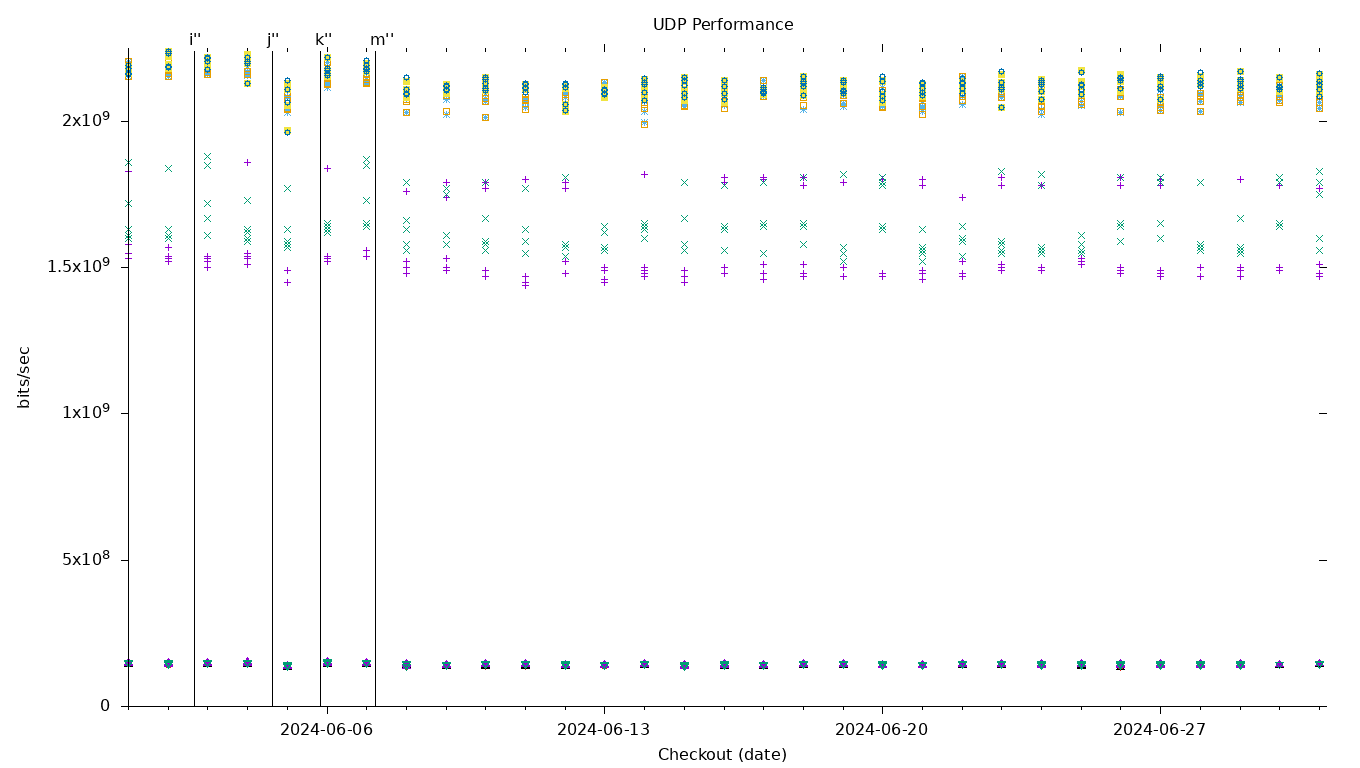Click the 5x10^8 y-axis label
This screenshot has height=768, width=1360.
[x=86, y=559]
